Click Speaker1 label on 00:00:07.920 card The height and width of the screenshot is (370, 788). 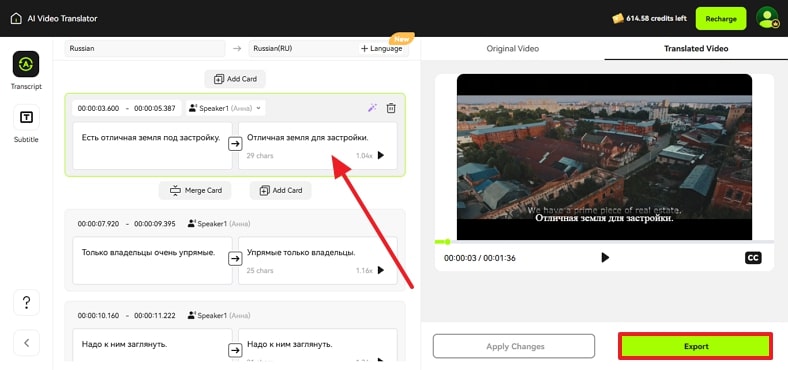(x=219, y=224)
